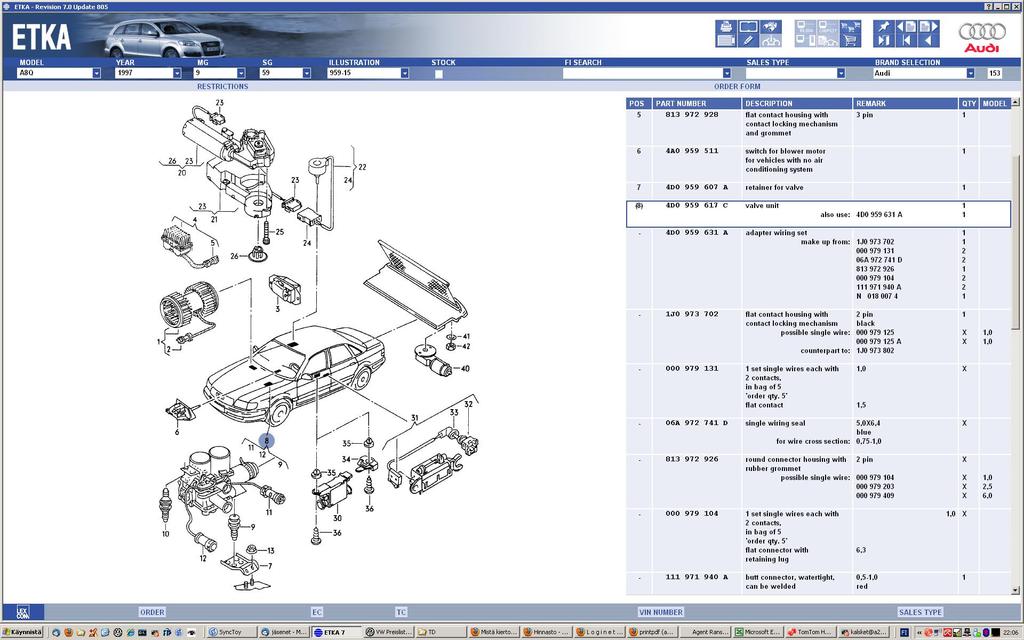The image size is (1024, 640).
Task: Click the printer icon in the toolbar
Action: point(726,25)
